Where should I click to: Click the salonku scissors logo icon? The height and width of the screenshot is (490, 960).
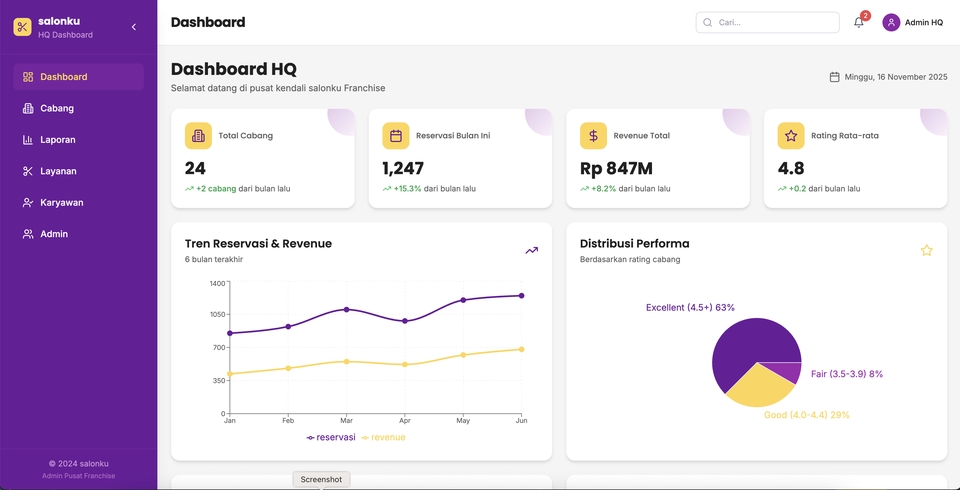22,27
